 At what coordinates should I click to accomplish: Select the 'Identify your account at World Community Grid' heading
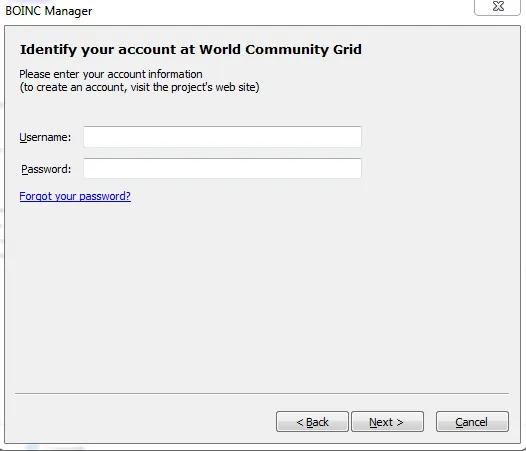pyautogui.click(x=191, y=50)
